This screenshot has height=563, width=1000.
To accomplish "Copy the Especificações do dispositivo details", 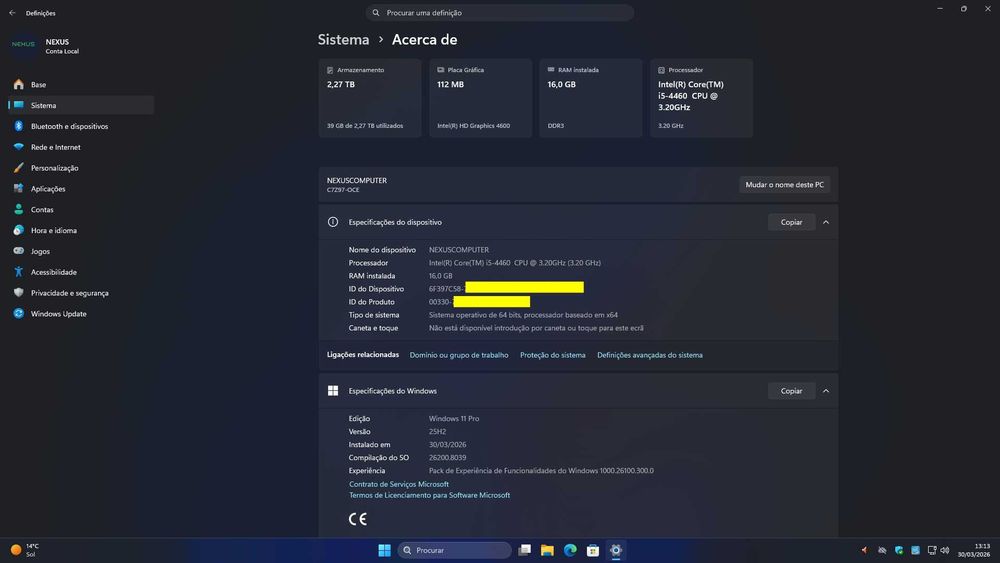I will [791, 223].
